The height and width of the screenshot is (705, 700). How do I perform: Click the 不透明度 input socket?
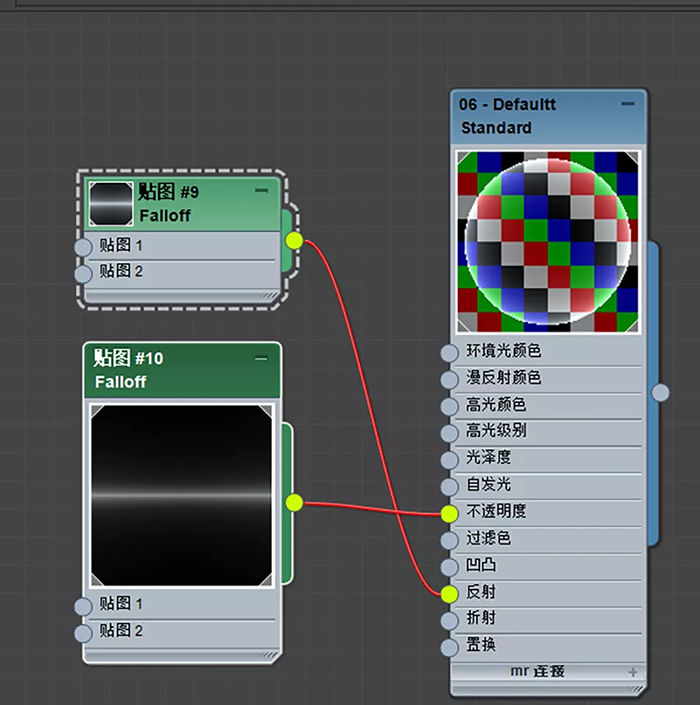449,512
